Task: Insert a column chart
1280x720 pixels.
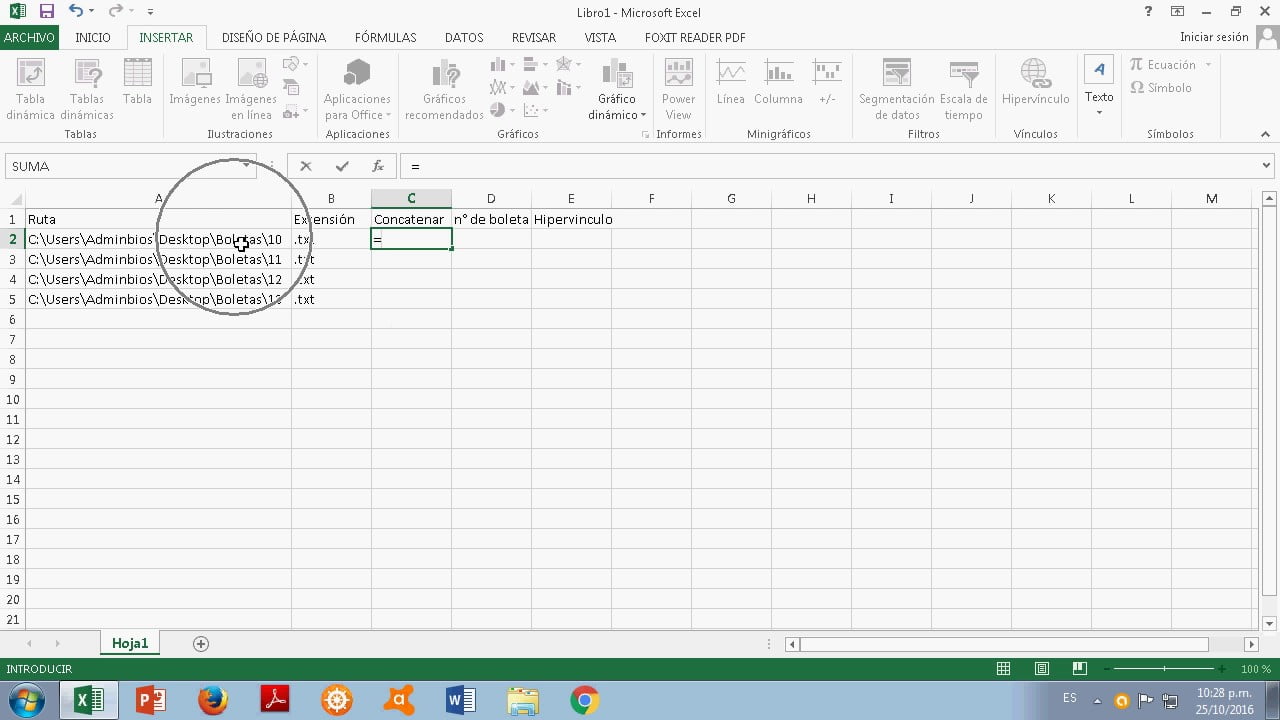Action: tap(502, 65)
